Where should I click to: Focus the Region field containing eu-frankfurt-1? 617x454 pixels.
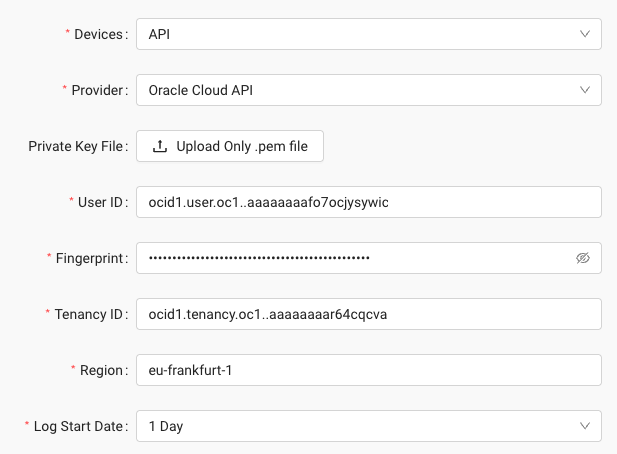pyautogui.click(x=369, y=370)
